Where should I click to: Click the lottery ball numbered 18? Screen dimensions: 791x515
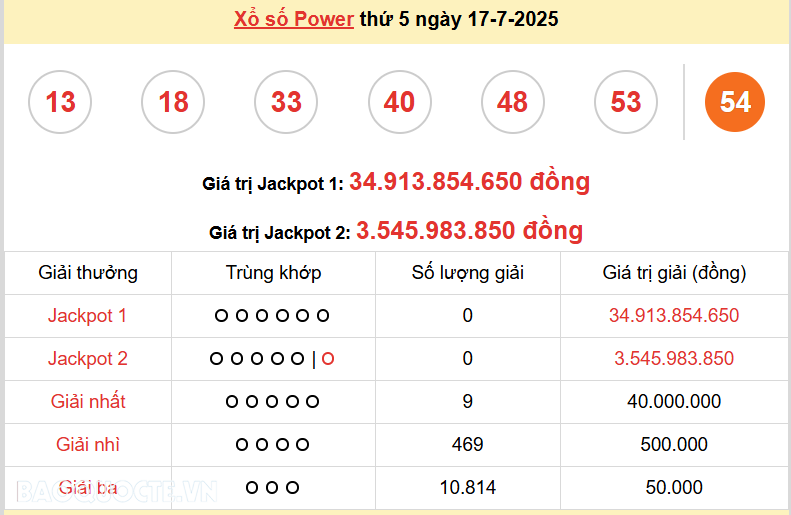[173, 102]
